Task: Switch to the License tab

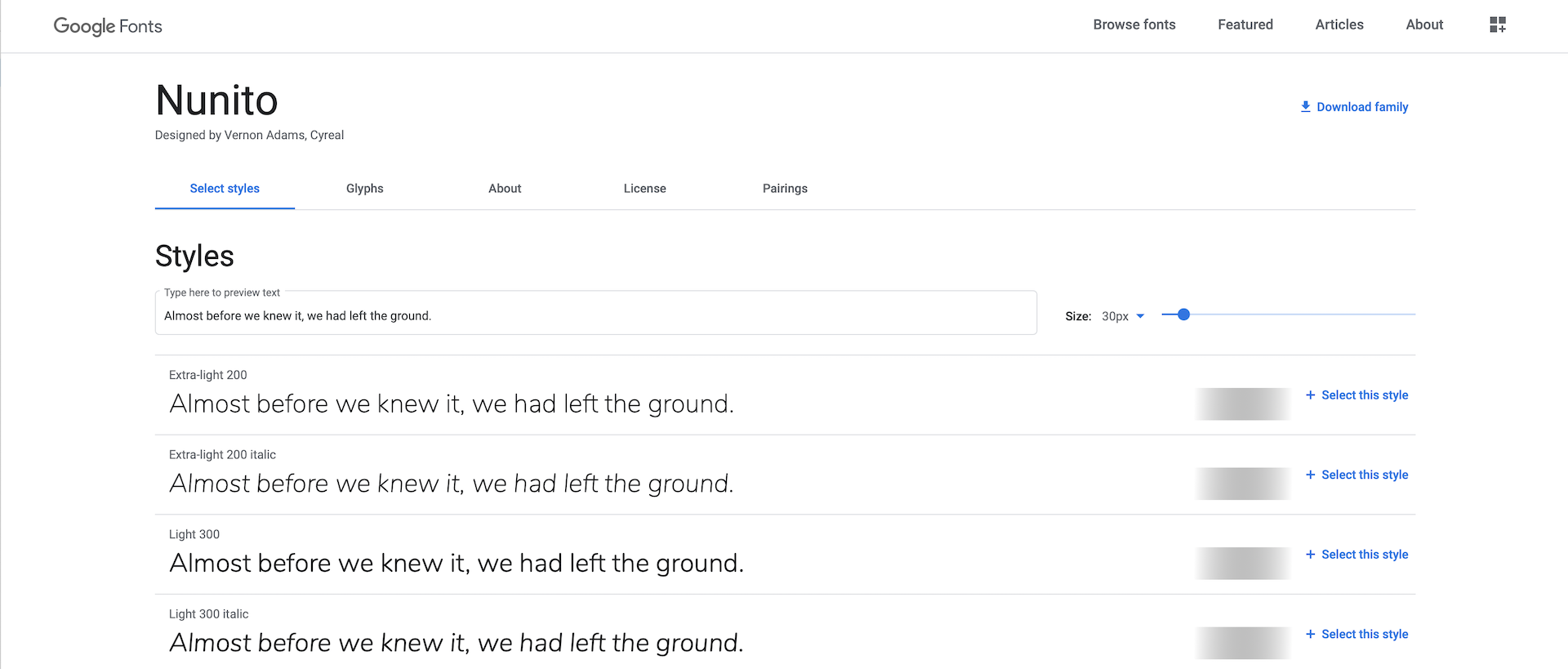Action: [x=644, y=188]
